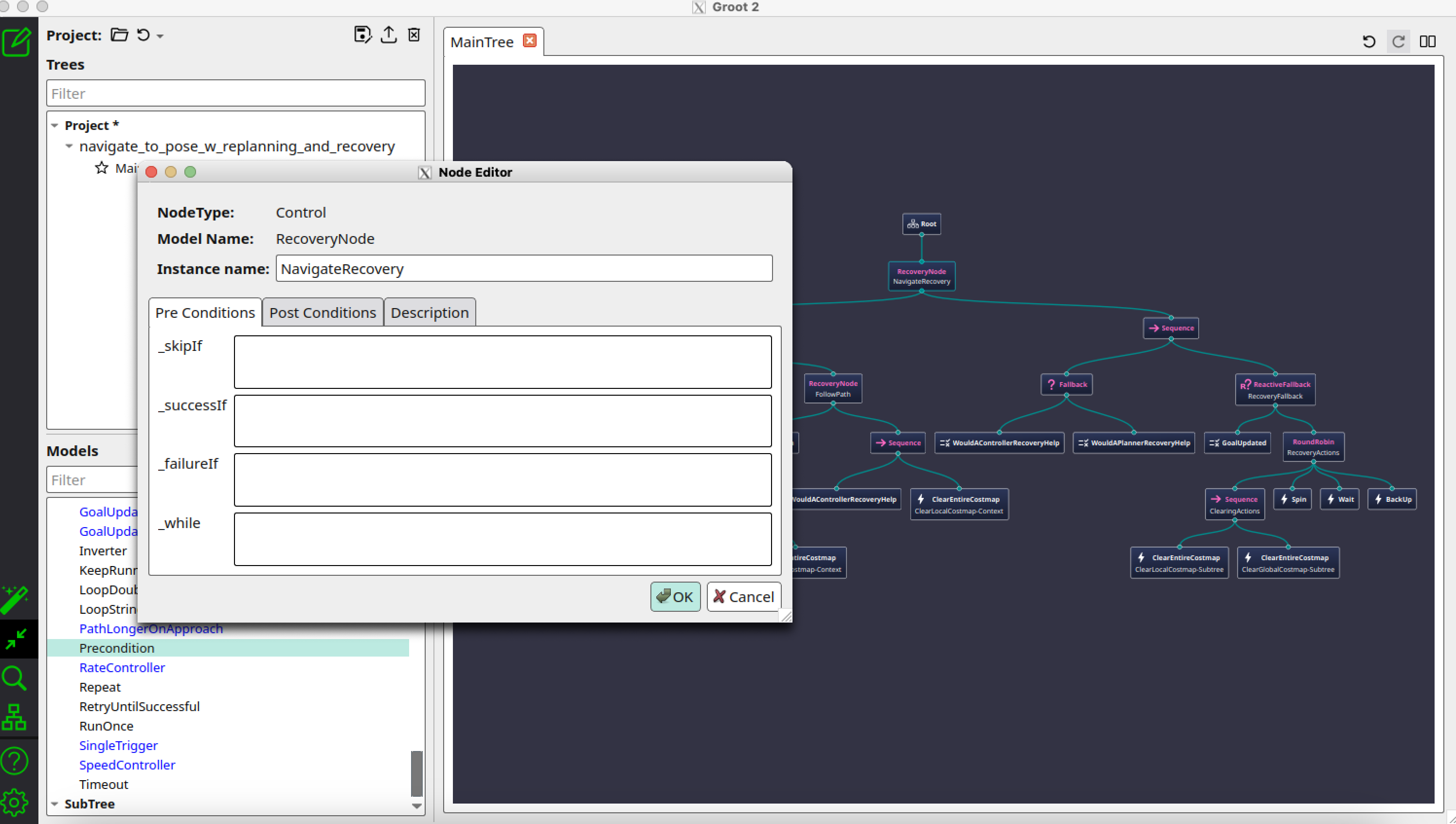The width and height of the screenshot is (1456, 824).
Task: Switch to the Description tab
Action: 430,312
